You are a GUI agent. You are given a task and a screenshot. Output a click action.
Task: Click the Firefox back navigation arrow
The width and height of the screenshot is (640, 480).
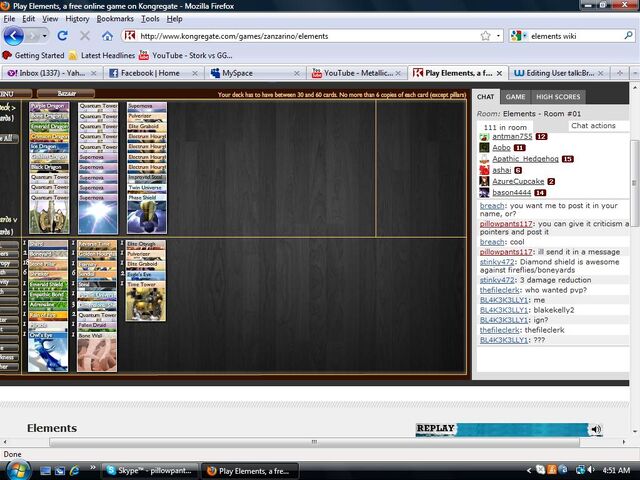point(13,36)
